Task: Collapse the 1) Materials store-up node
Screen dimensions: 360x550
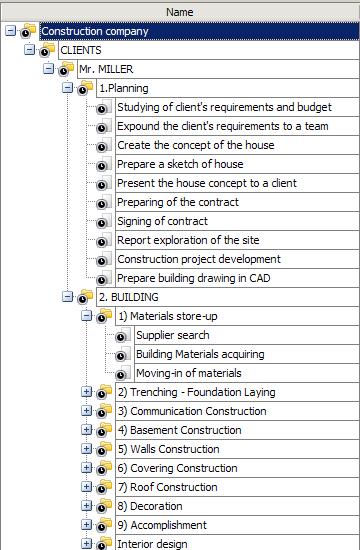Action: coord(86,316)
